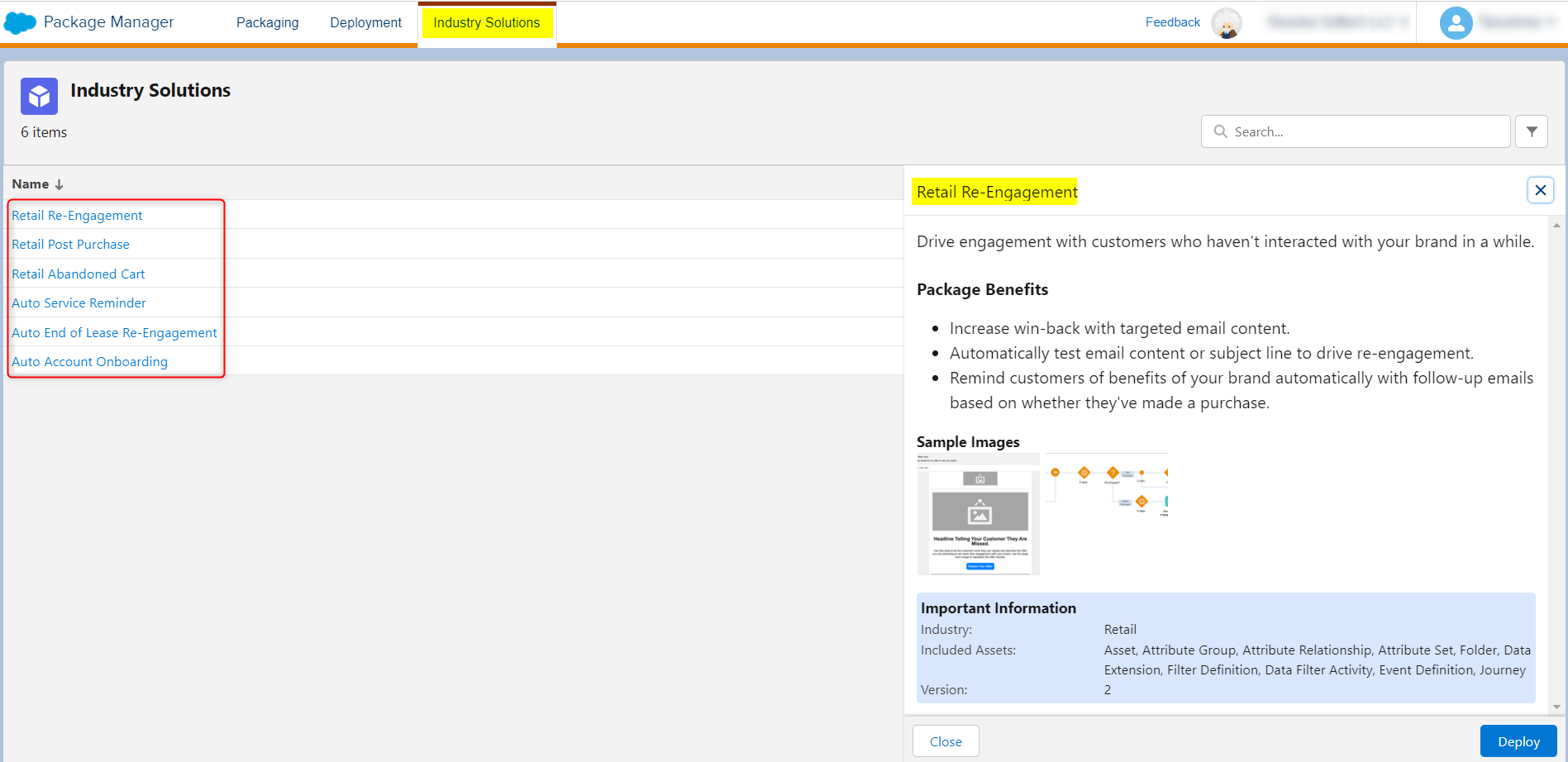Click the detail panel scrollbar up arrow

point(1556,225)
